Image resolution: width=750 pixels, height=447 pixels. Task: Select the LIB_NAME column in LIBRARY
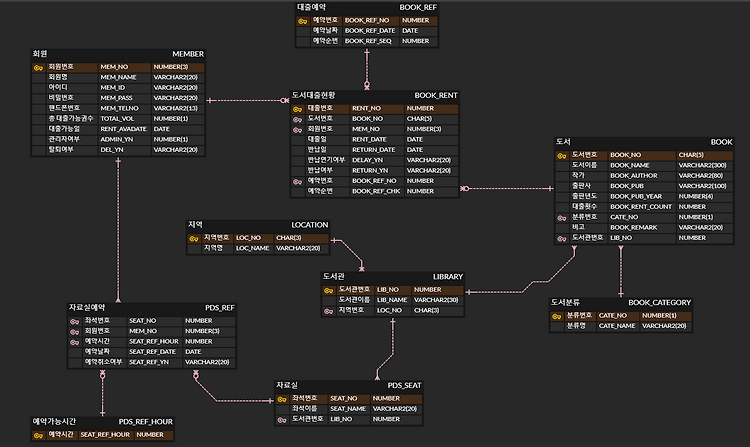393,300
